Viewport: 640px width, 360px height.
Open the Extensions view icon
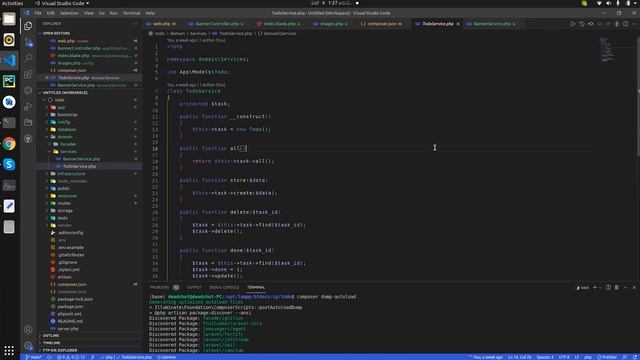pos(28,74)
